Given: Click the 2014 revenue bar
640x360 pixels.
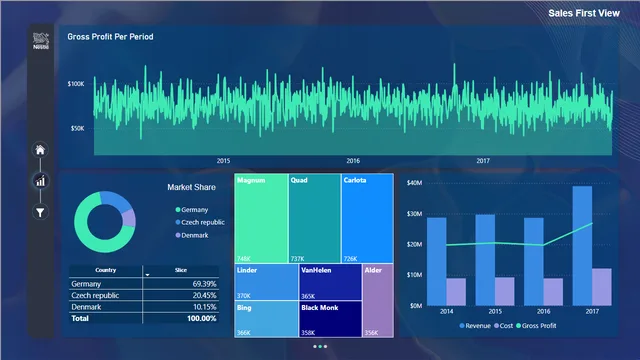Looking at the screenshot, I should 436,261.
